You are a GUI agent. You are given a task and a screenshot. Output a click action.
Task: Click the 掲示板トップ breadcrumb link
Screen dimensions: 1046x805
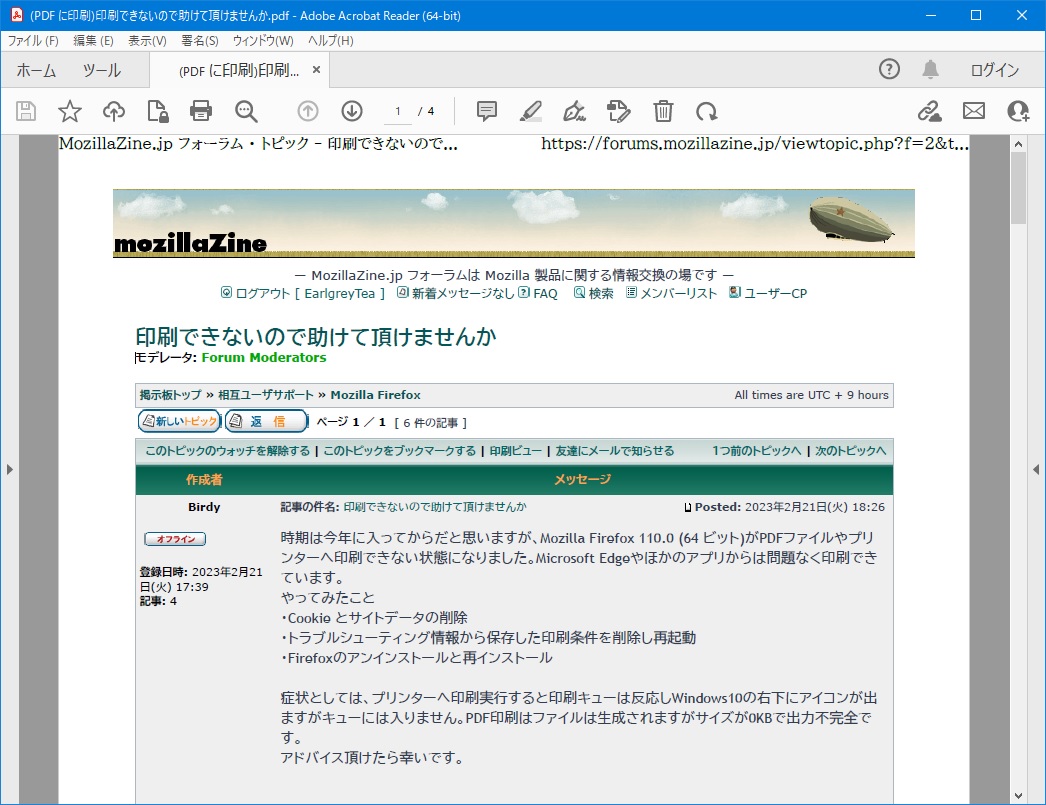click(x=170, y=395)
